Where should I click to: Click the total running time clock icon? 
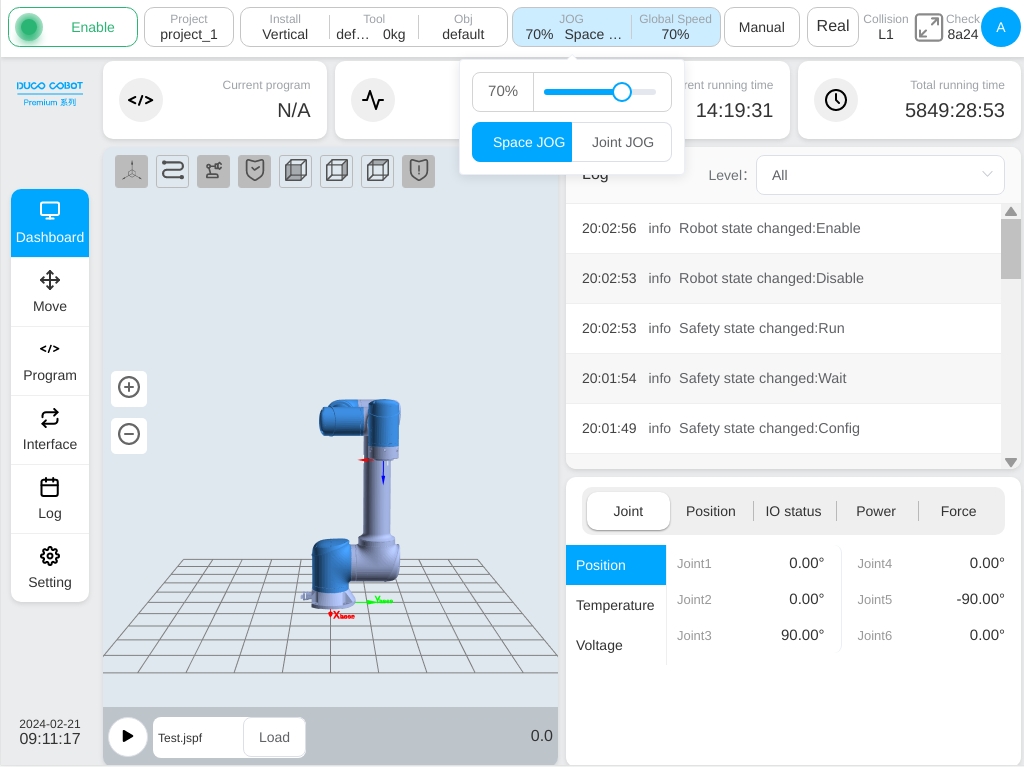[x=836, y=100]
